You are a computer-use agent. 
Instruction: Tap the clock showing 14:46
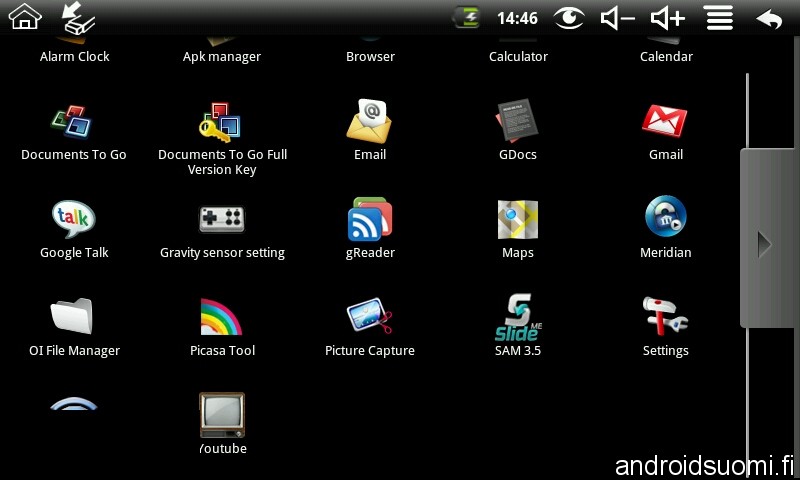[x=517, y=18]
